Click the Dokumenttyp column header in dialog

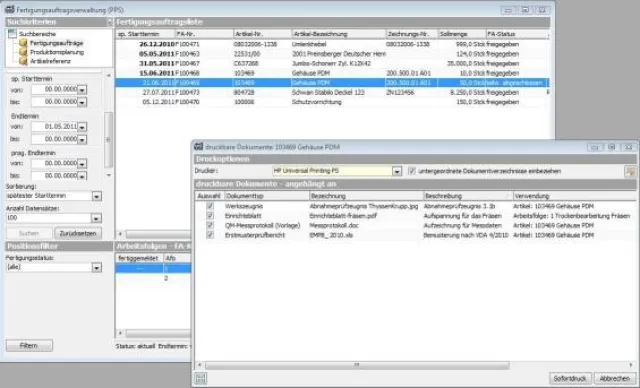(267, 196)
